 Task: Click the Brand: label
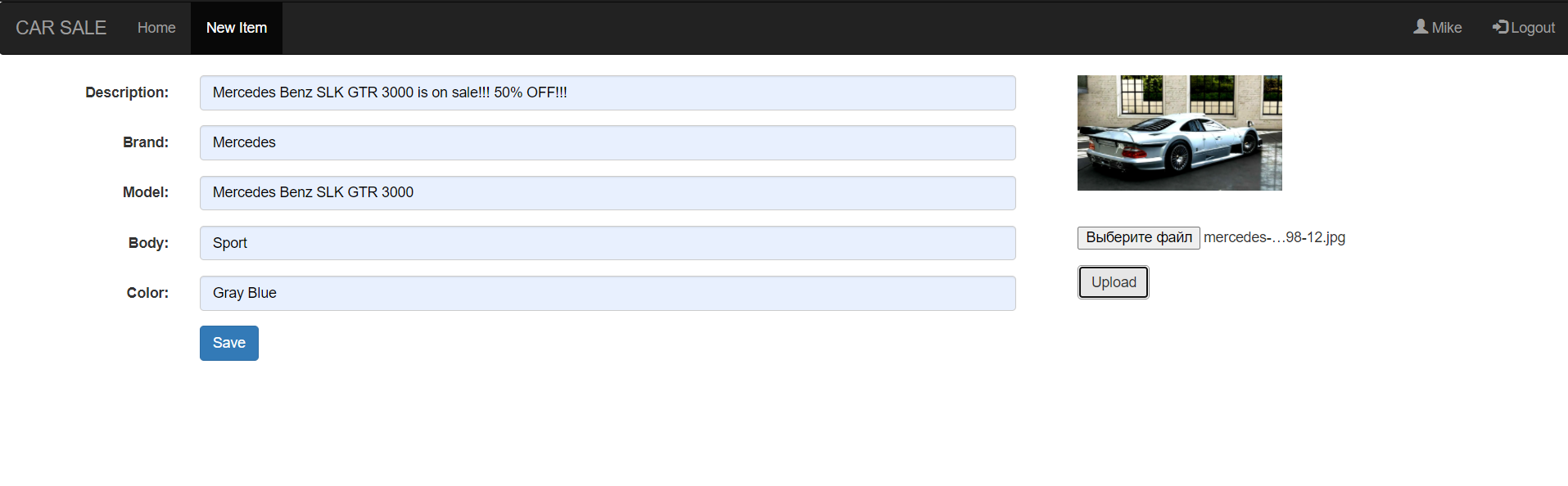(146, 142)
